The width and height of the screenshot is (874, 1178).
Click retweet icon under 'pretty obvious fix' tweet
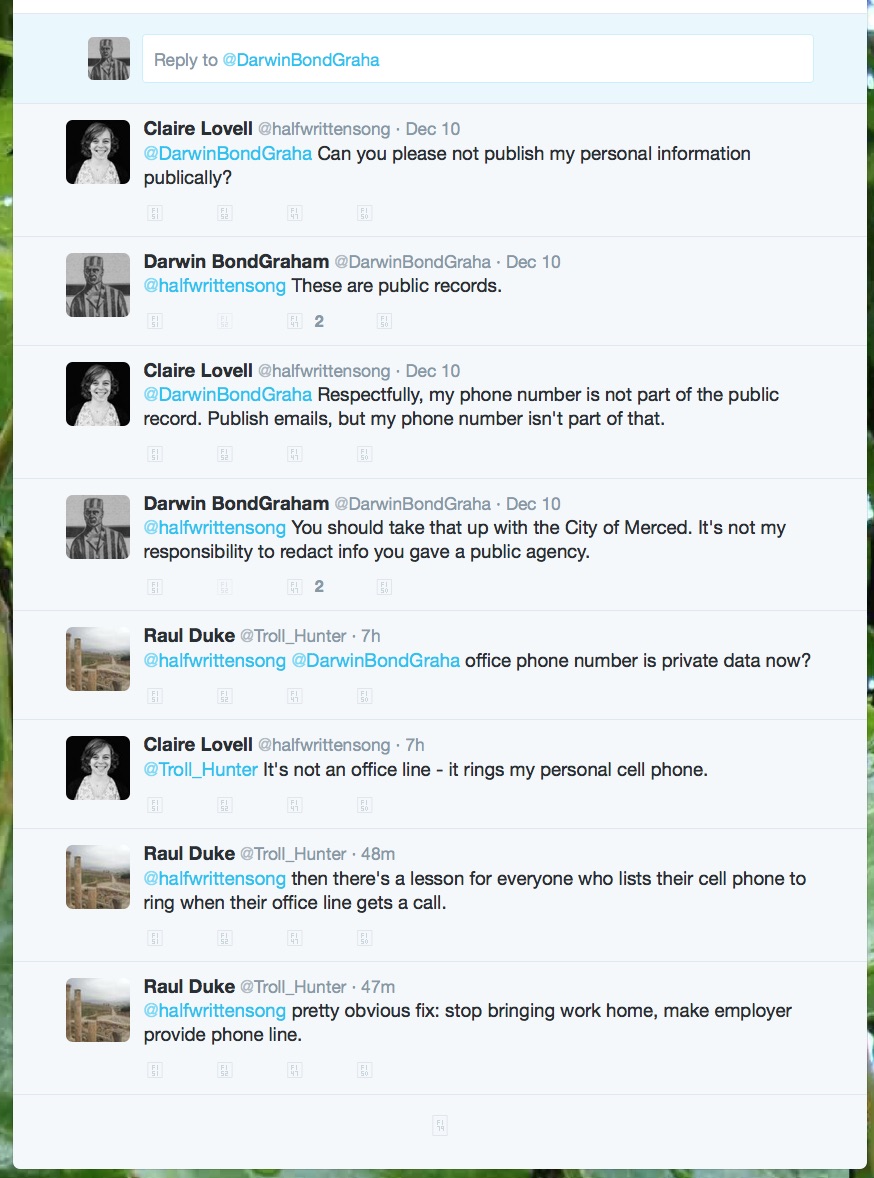tap(225, 1070)
